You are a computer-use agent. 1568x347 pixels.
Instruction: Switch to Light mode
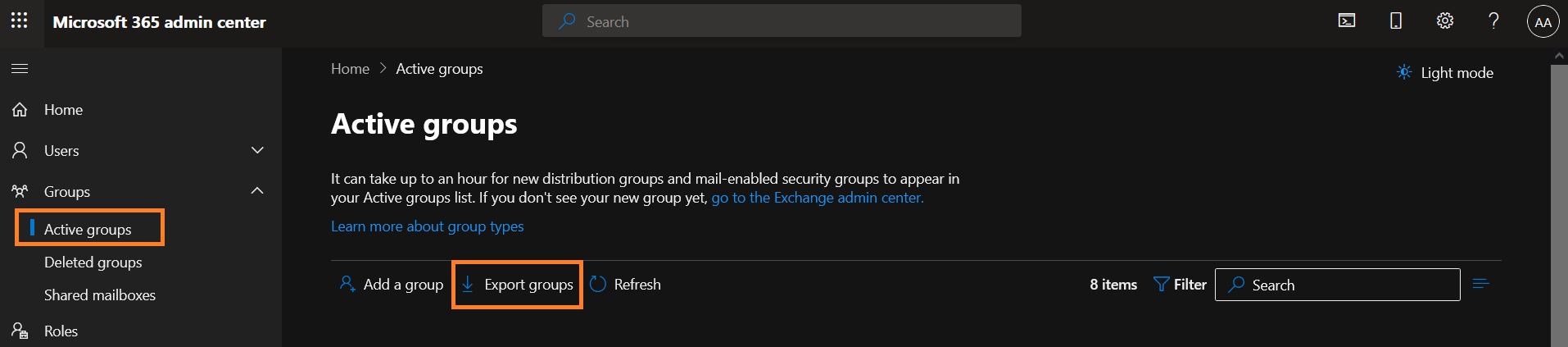coord(1445,73)
